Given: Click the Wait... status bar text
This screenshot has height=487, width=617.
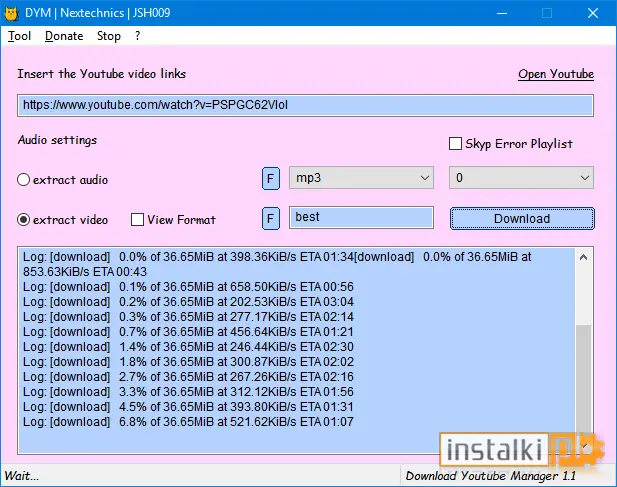Looking at the screenshot, I should pyautogui.click(x=22, y=476).
